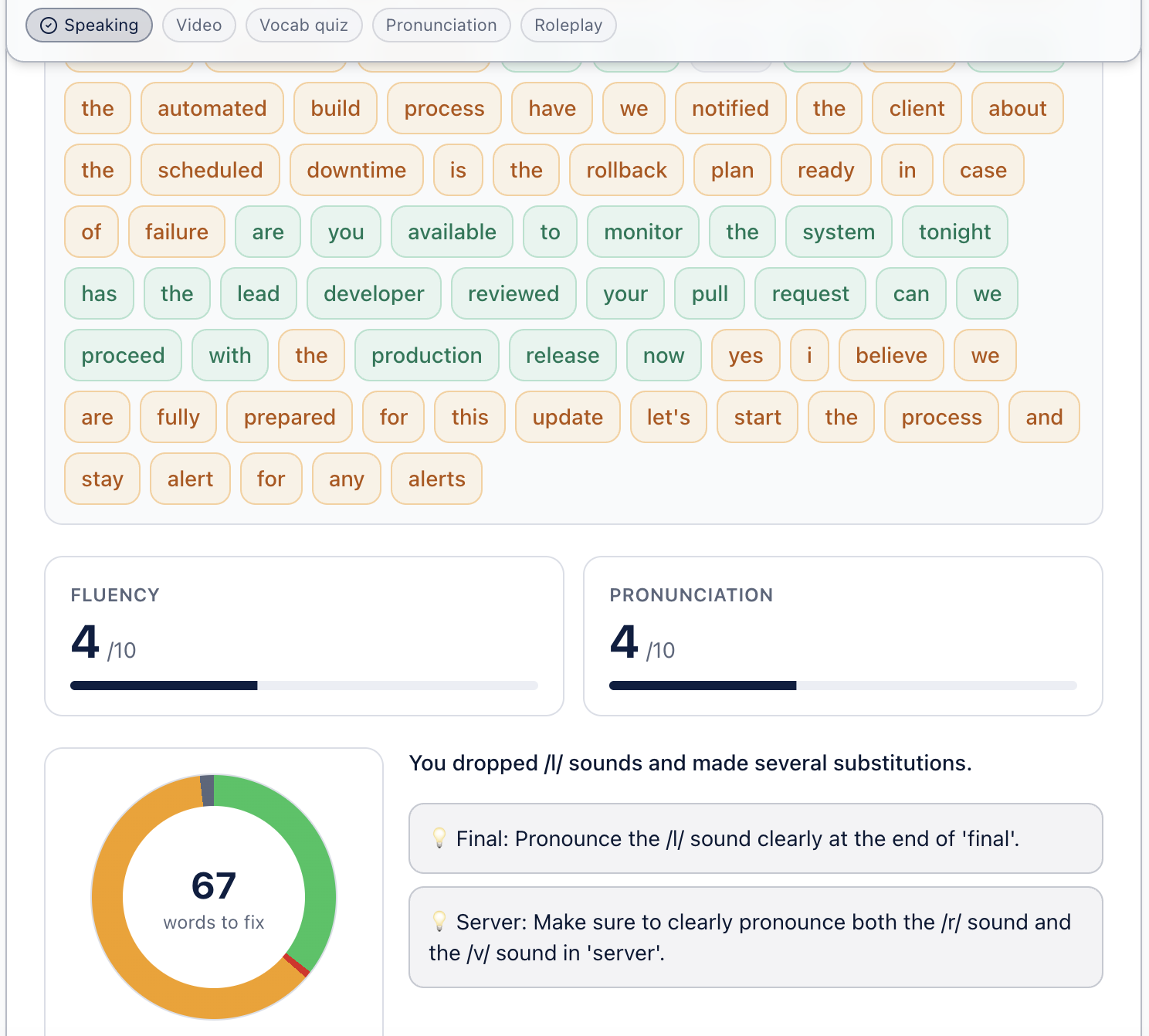Tap the 'this' word chip
1149x1036 pixels.
click(469, 417)
